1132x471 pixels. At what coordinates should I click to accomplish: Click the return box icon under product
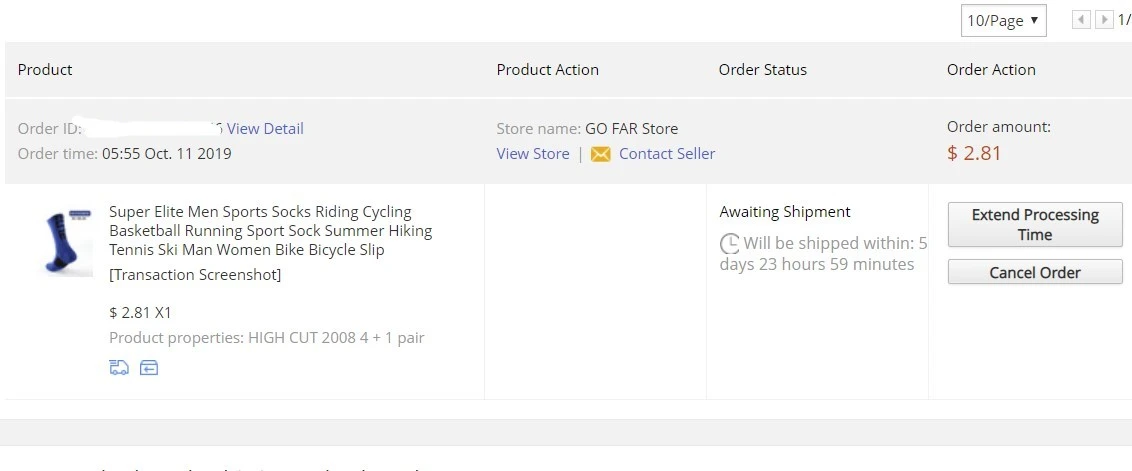149,368
